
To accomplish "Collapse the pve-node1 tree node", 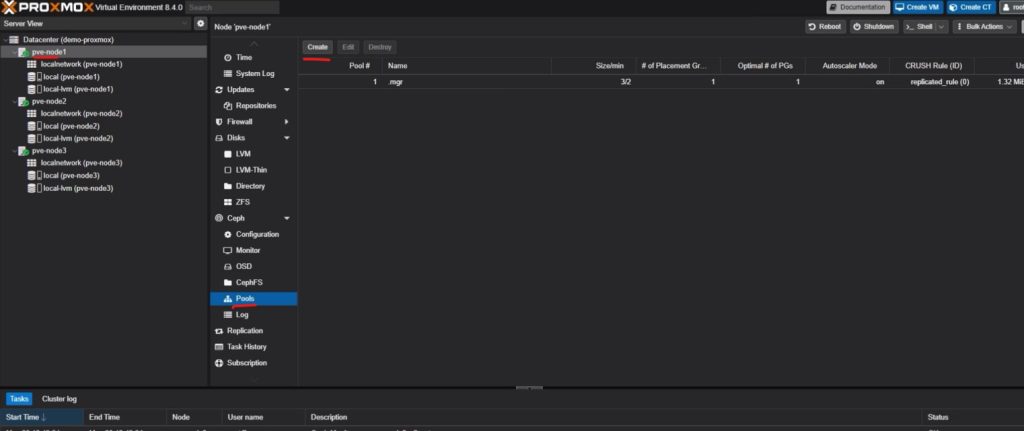I will click(x=15, y=52).
